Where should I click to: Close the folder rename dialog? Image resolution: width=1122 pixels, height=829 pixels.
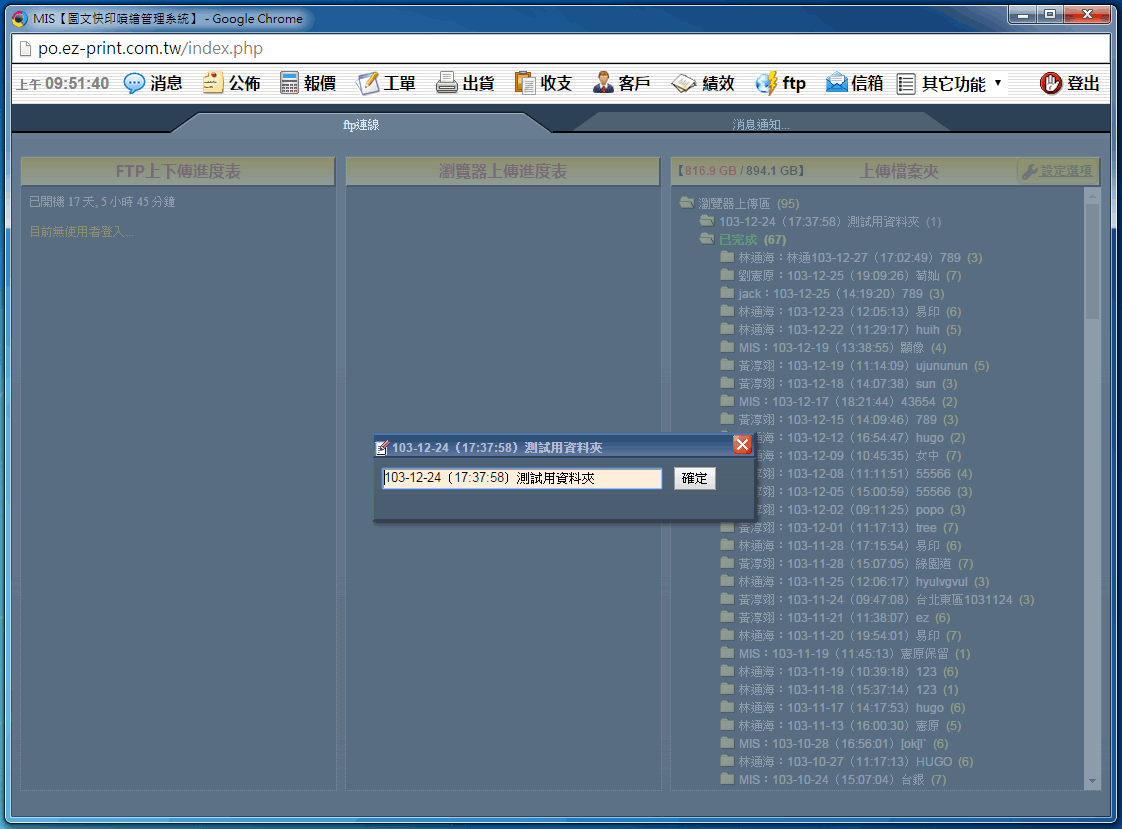742,446
